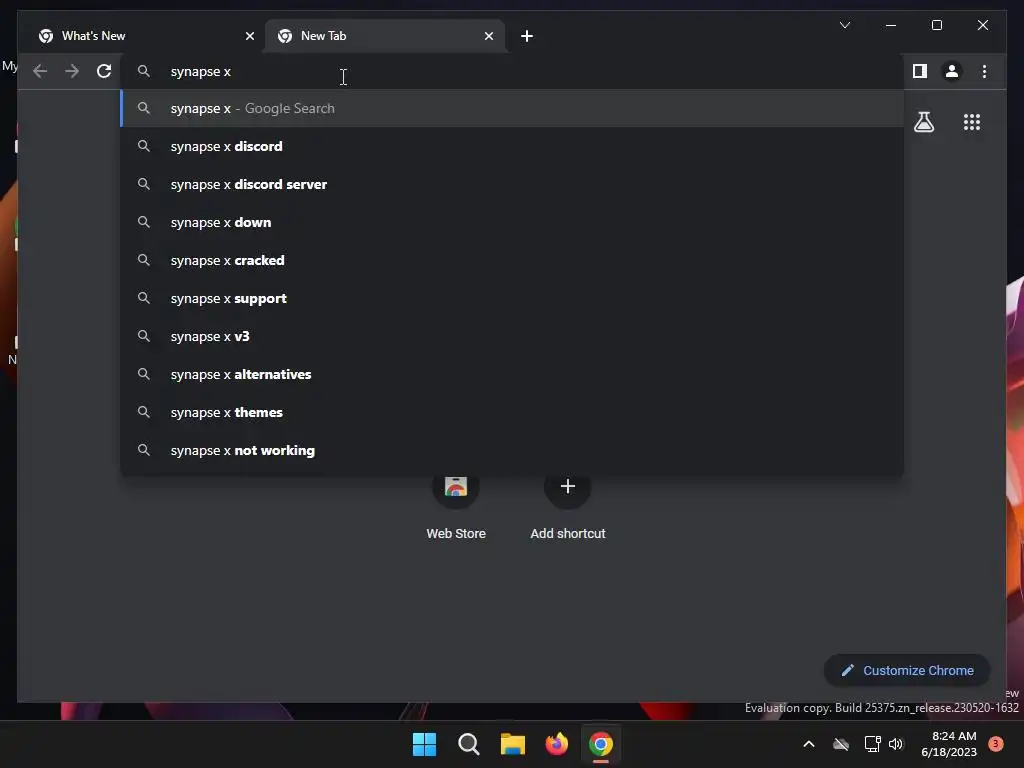
Task: Switch to the New Tab tab
Action: [x=385, y=36]
